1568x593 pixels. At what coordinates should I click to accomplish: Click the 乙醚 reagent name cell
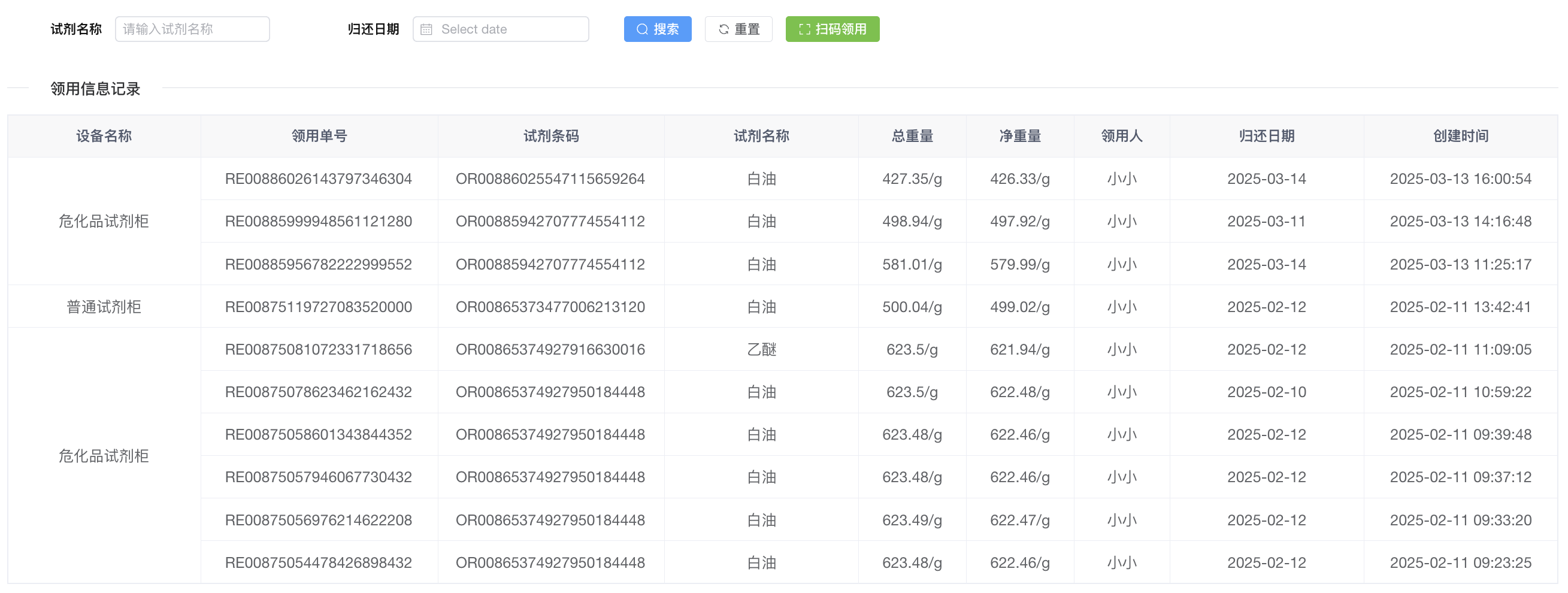click(761, 349)
